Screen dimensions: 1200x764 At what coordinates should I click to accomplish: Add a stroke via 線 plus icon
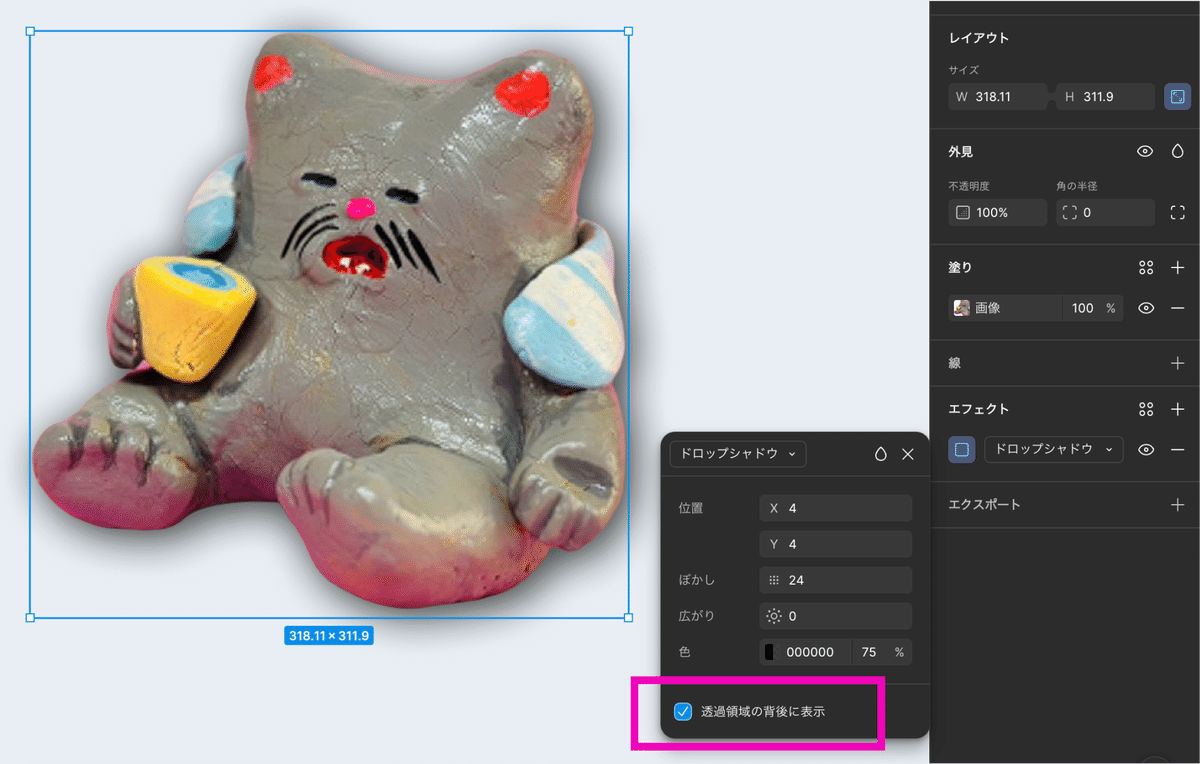tap(1177, 363)
